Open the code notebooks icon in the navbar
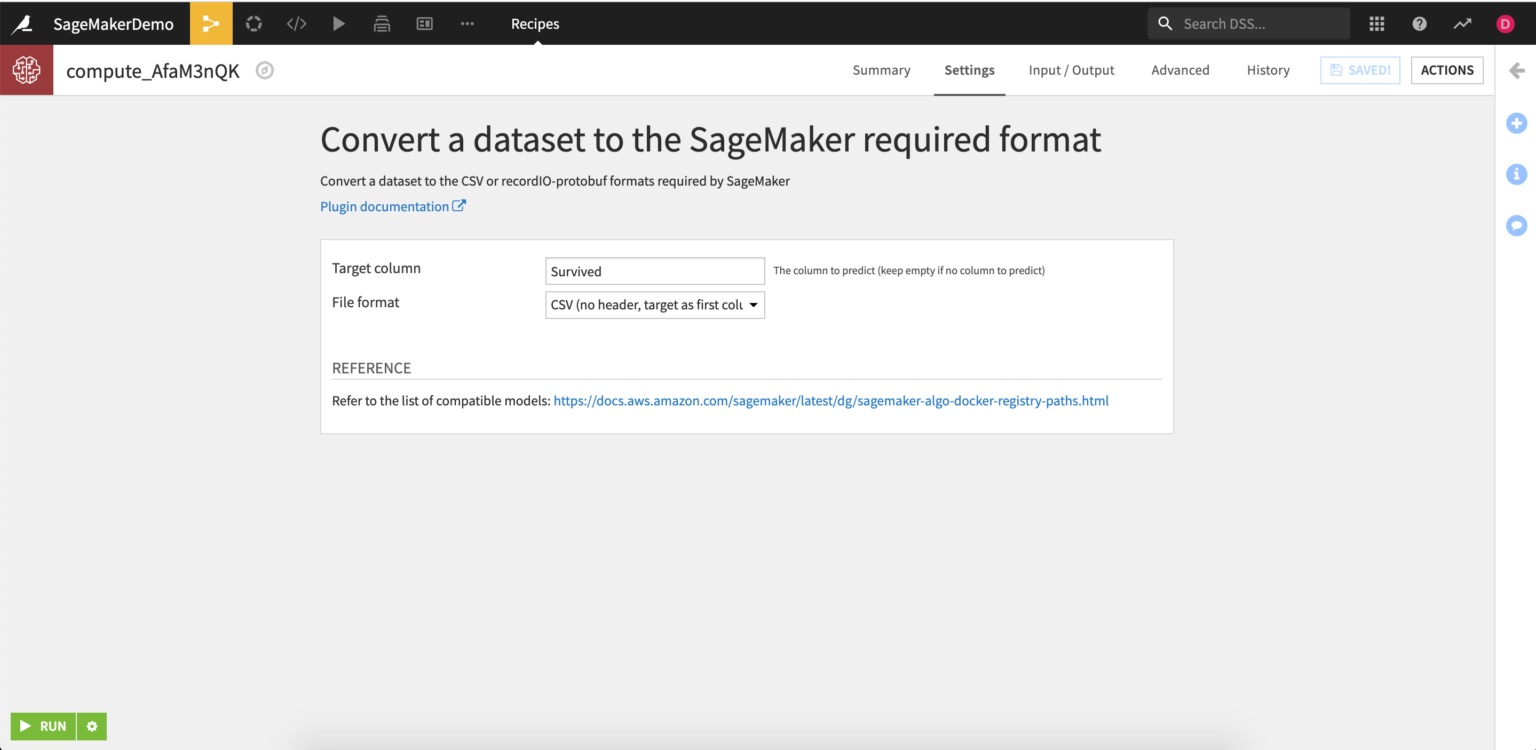The width and height of the screenshot is (1536, 750). pyautogui.click(x=296, y=23)
